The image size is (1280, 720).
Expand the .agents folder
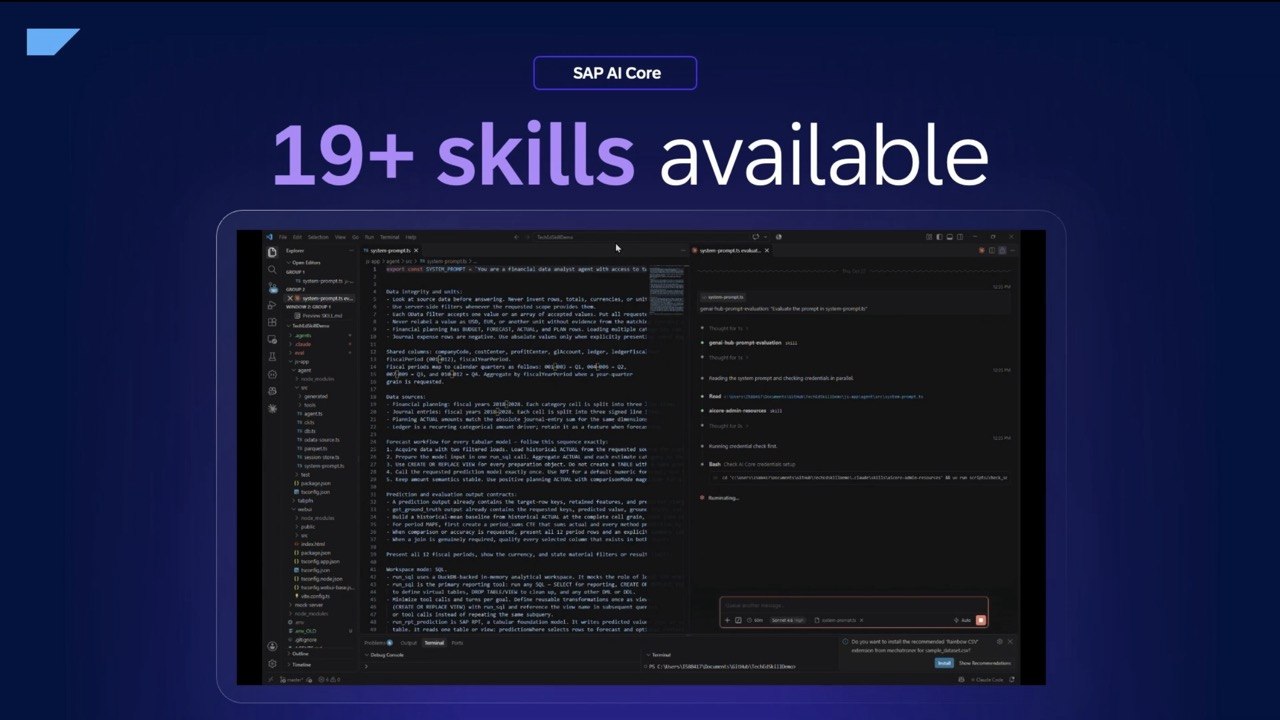pos(303,335)
